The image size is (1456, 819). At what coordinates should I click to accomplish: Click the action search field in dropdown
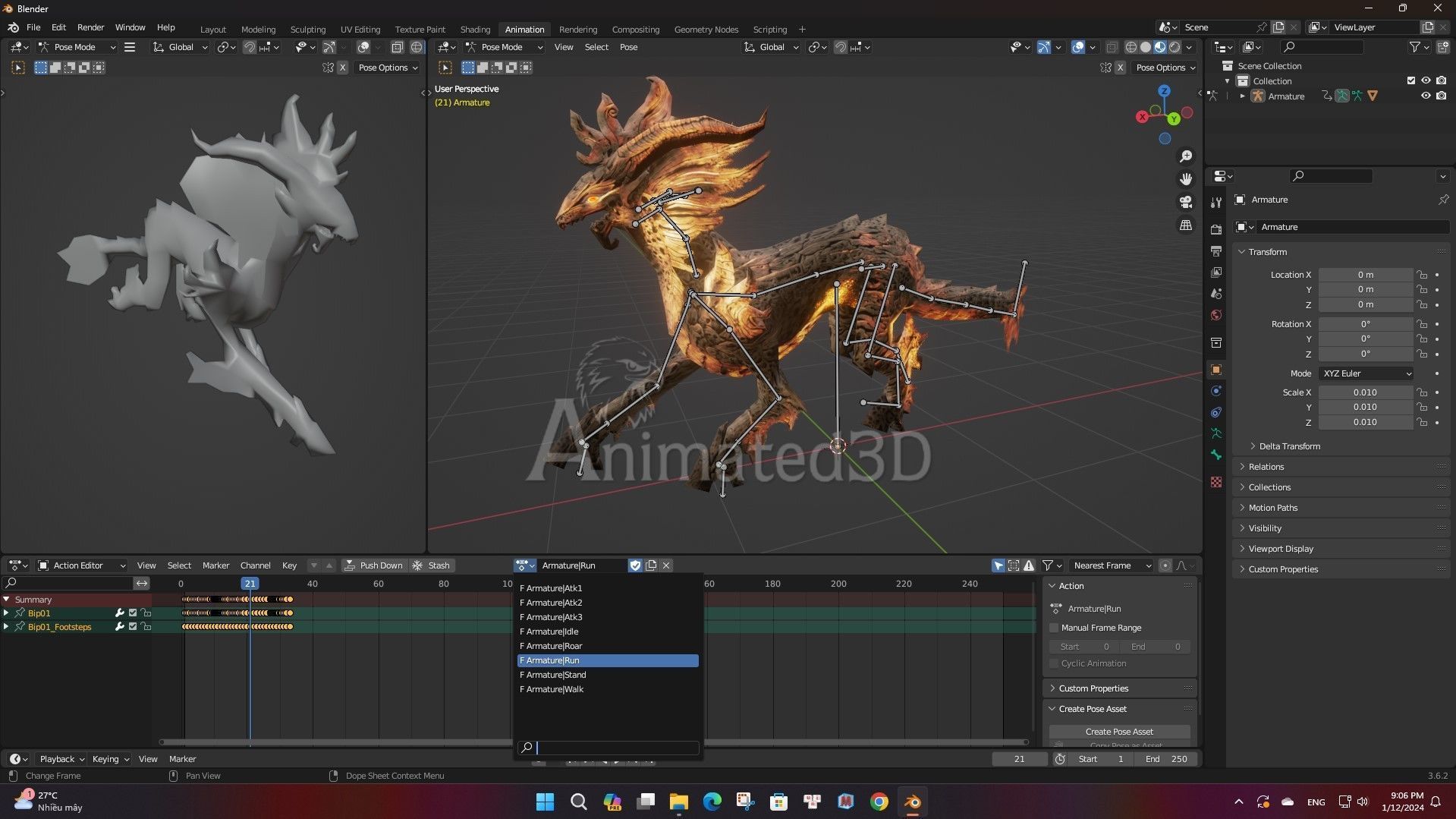pos(608,748)
